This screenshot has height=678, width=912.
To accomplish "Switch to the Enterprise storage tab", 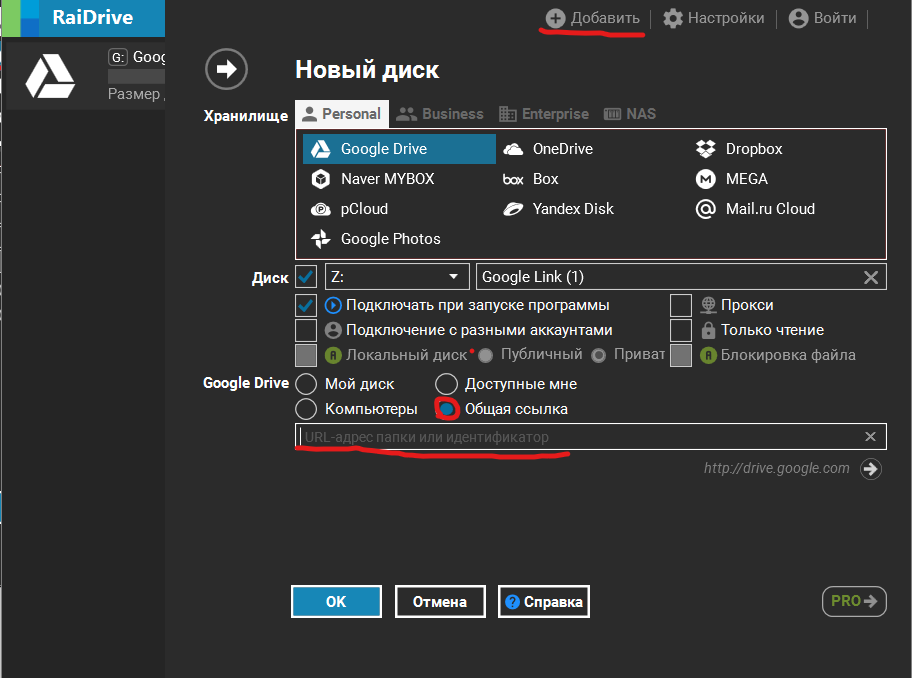I will (x=544, y=114).
